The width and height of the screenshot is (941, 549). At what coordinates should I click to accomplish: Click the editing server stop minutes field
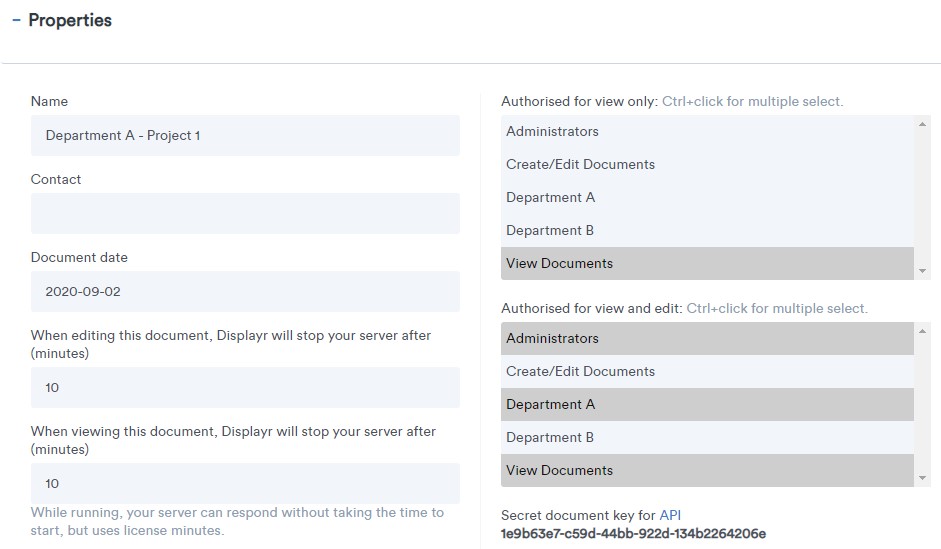tap(245, 388)
